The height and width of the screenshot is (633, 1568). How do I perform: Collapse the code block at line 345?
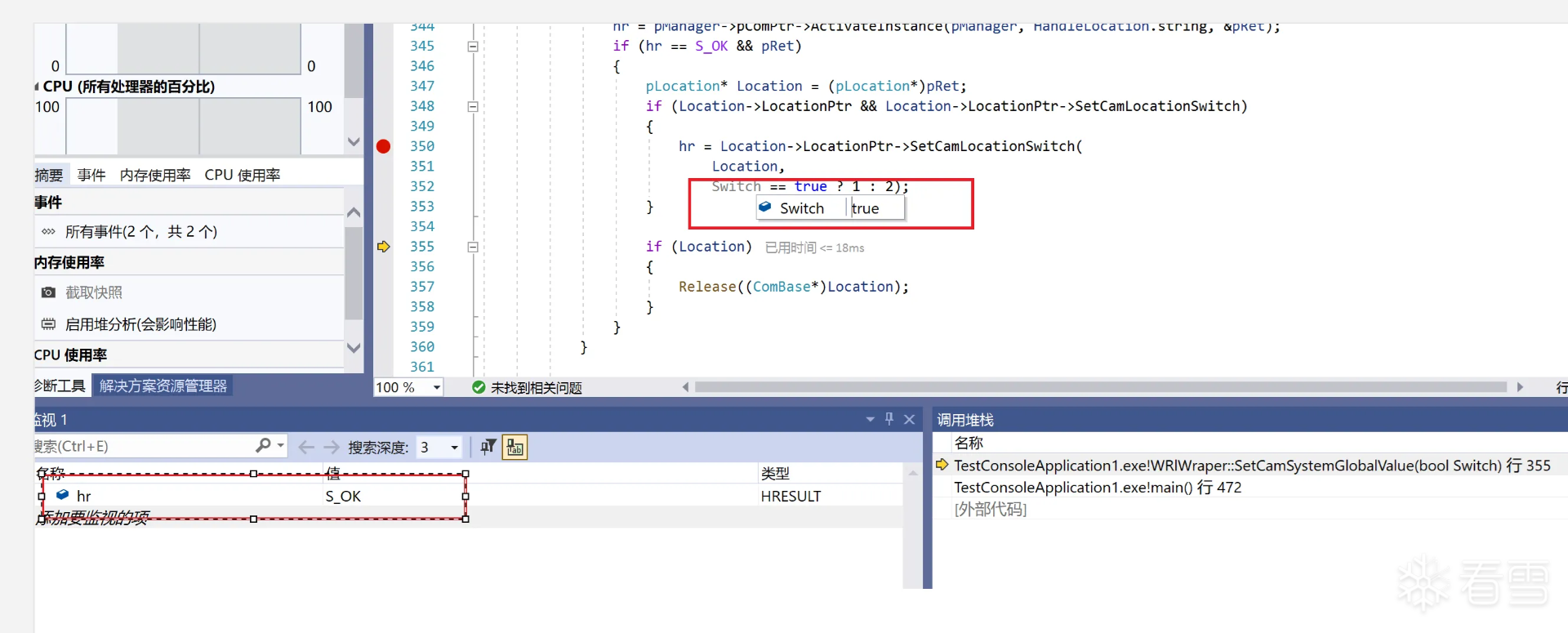click(473, 47)
